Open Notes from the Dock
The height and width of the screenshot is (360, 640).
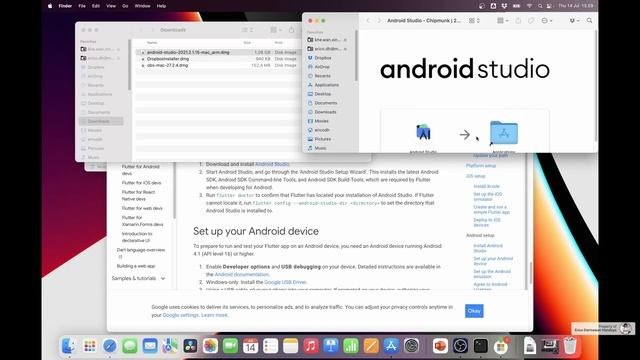291,346
